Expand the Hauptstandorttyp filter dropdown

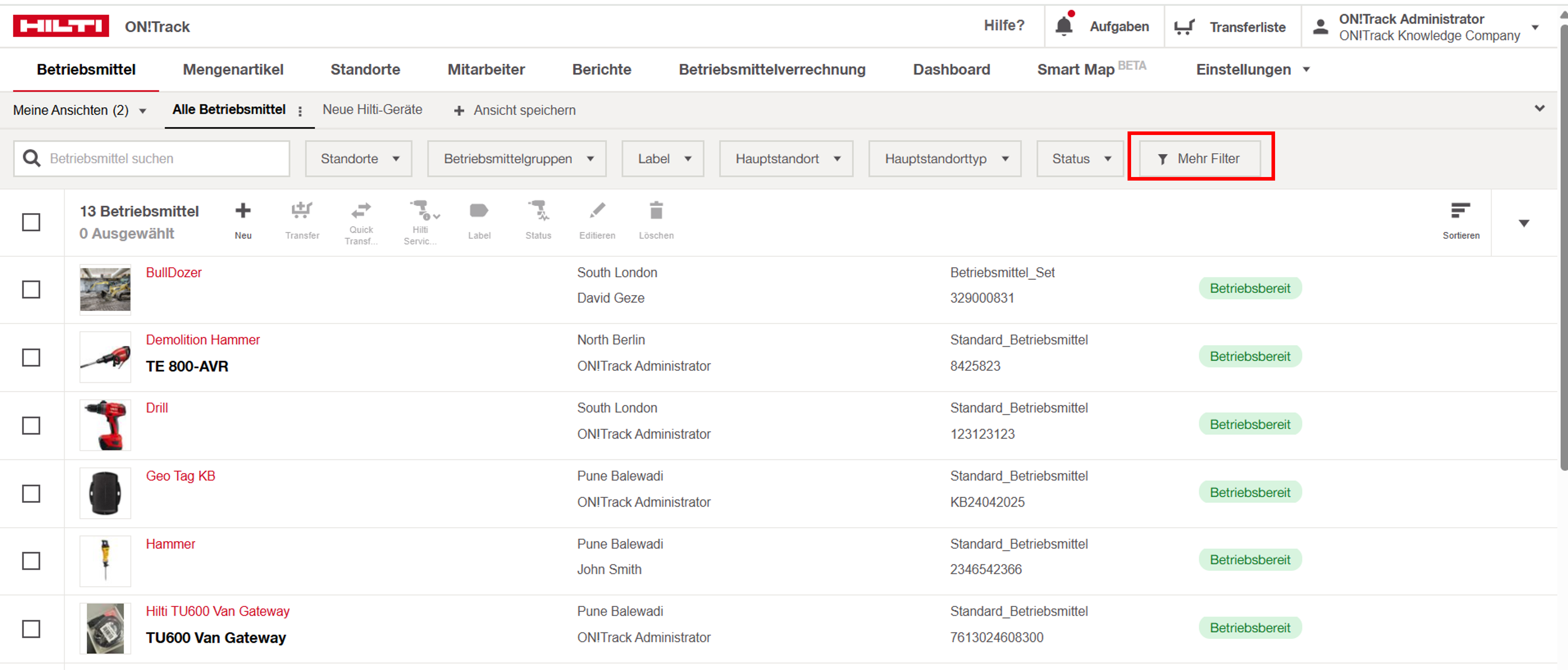click(x=945, y=159)
